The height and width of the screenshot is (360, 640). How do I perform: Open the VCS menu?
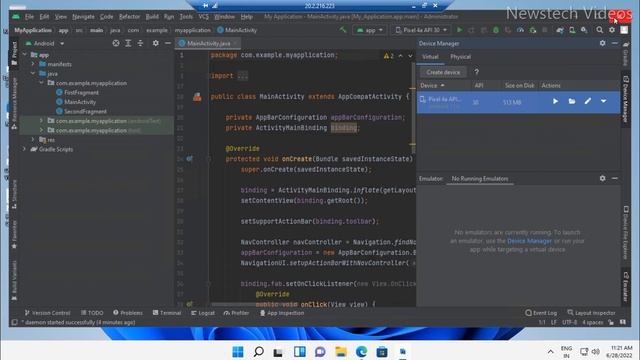204,17
